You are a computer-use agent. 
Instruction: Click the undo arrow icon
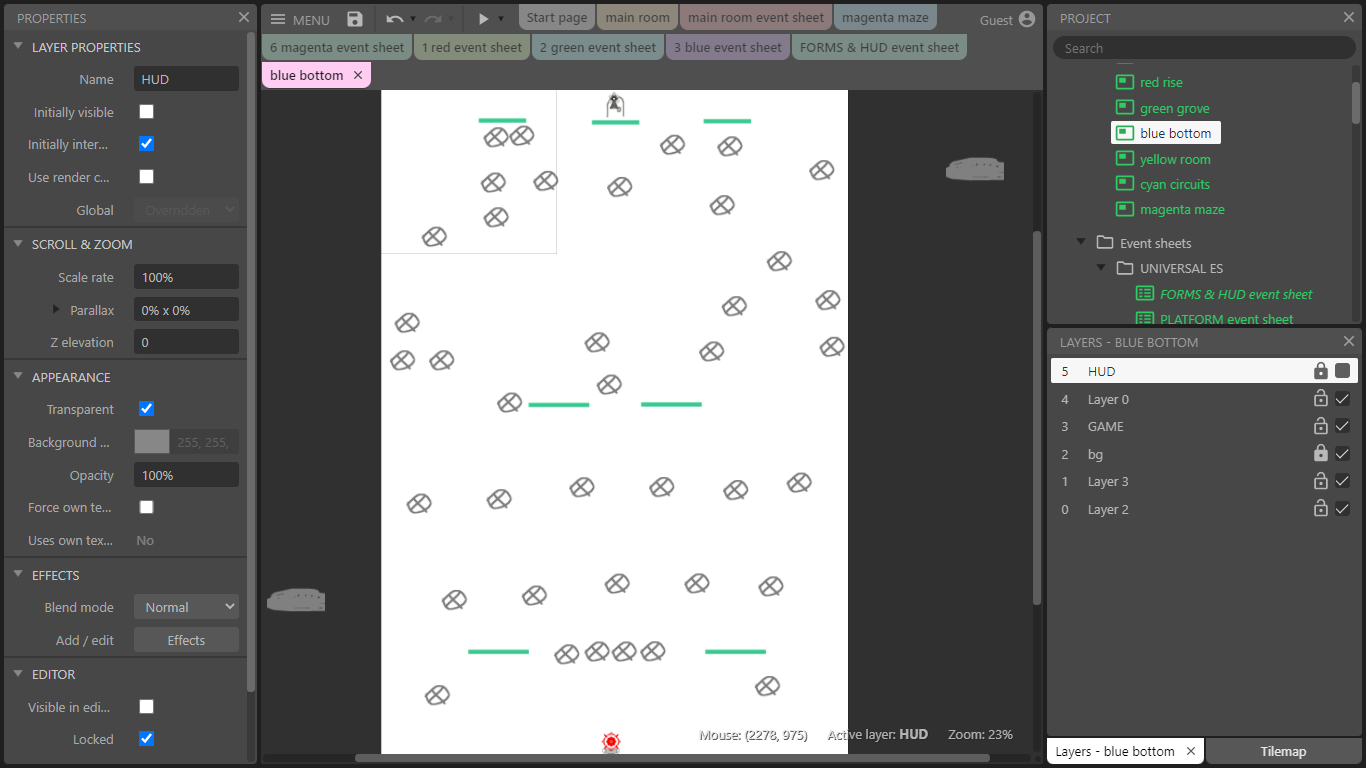395,19
